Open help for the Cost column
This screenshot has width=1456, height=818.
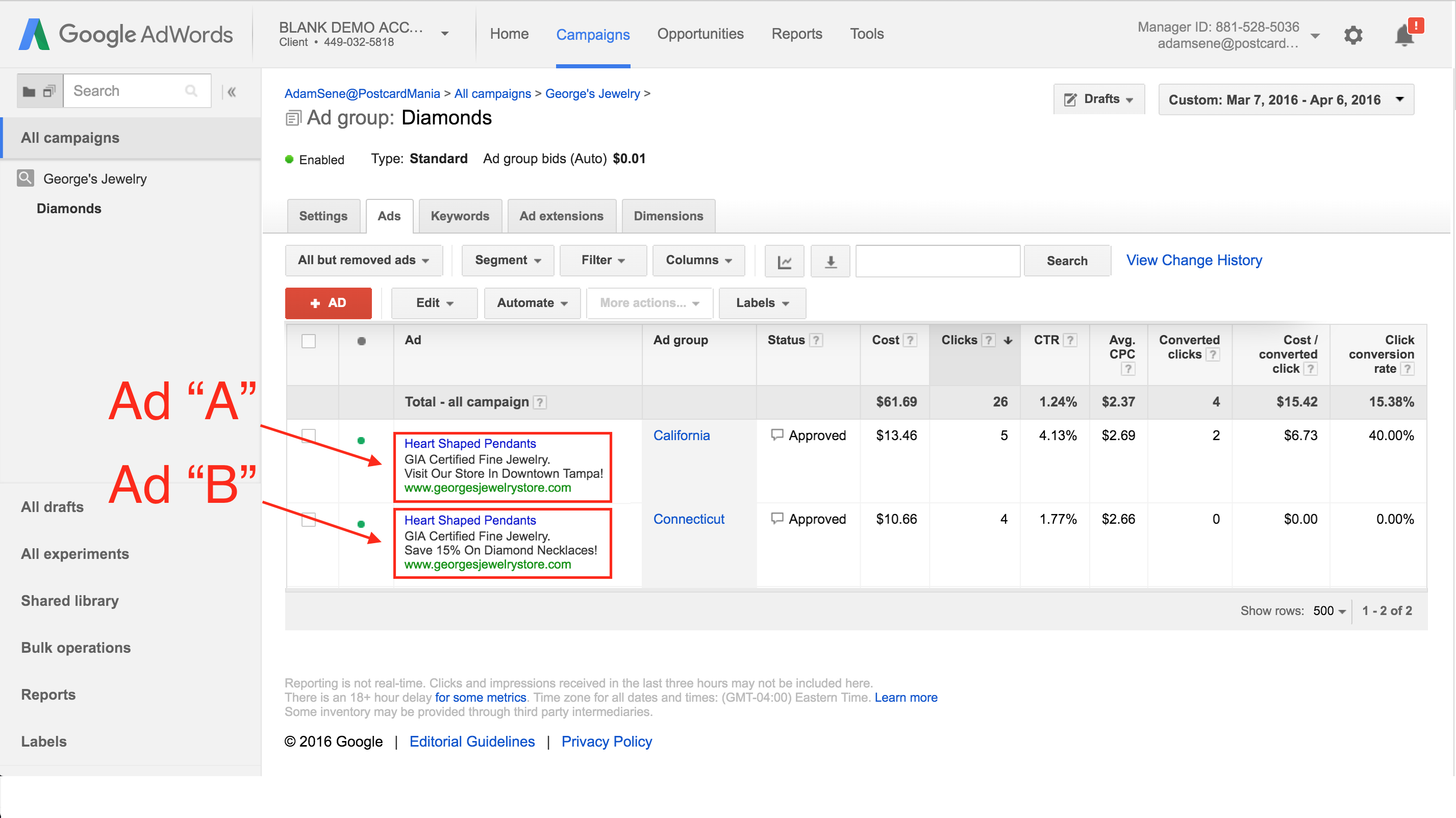910,340
